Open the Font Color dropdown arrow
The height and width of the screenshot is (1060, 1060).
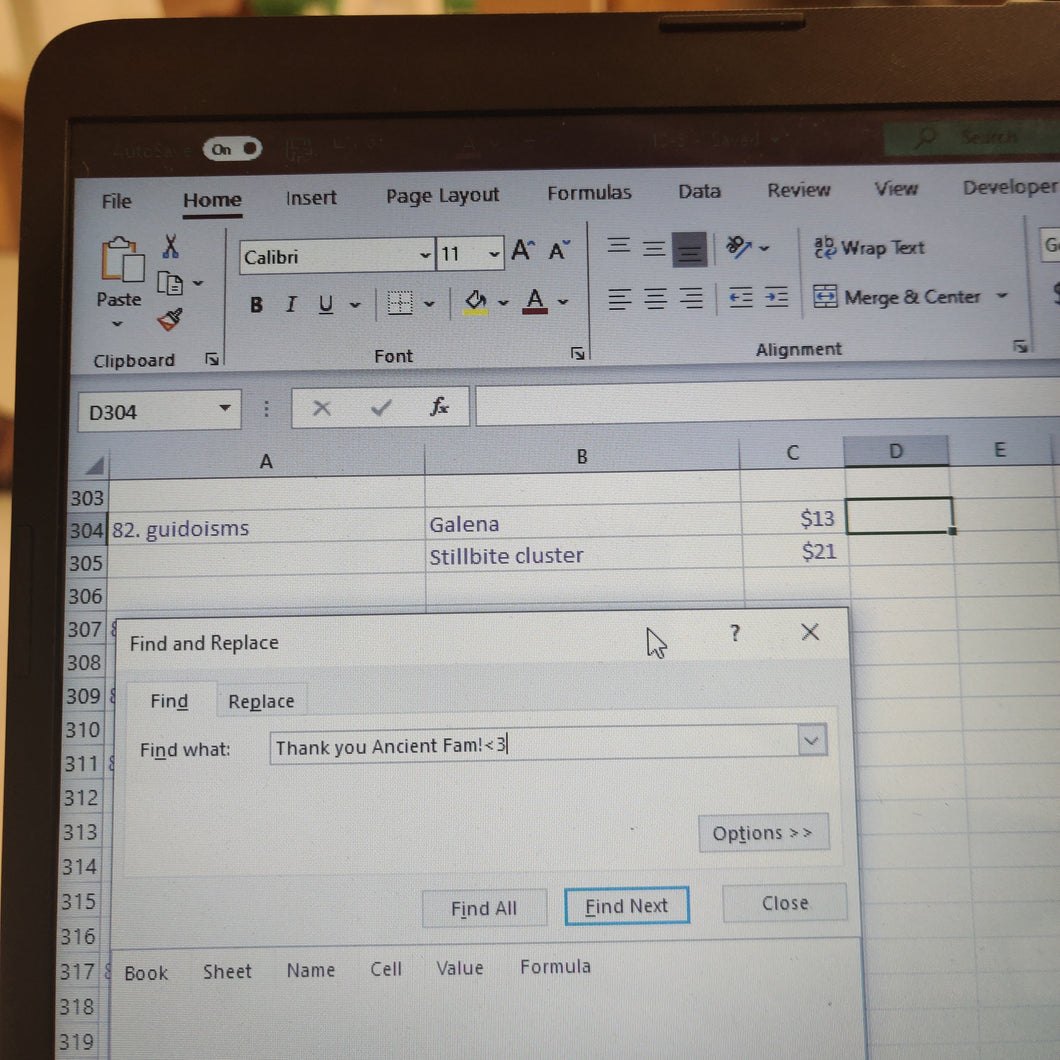[563, 302]
